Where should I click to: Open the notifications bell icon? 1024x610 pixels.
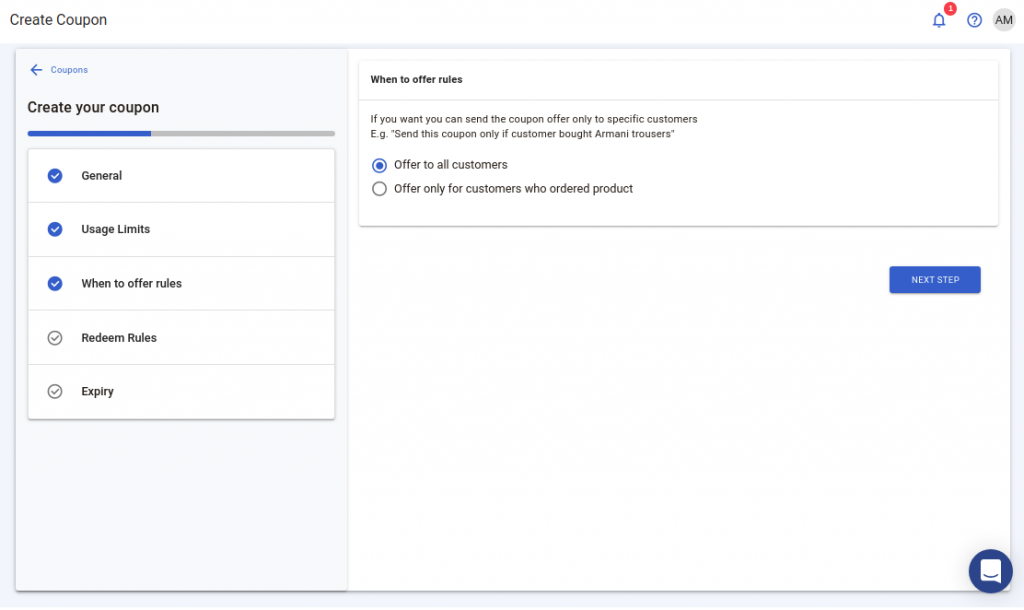(x=938, y=21)
